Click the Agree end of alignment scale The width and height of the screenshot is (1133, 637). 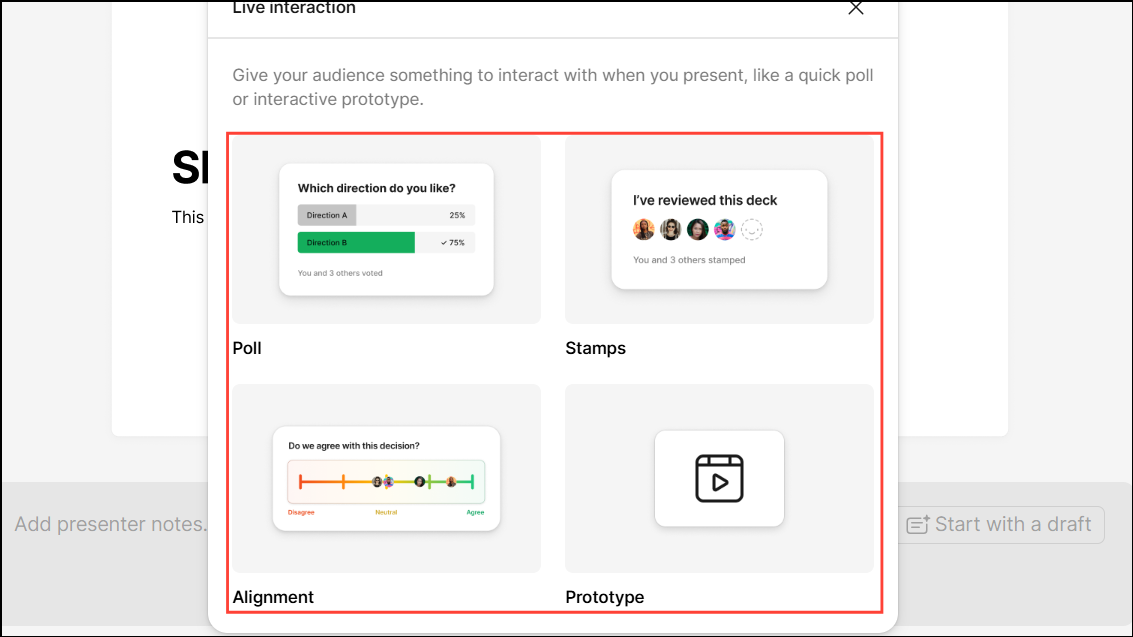click(x=475, y=512)
